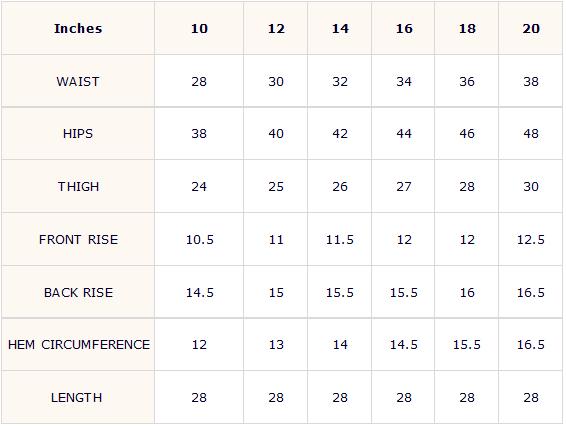Click the Inches header cell

tap(78, 29)
